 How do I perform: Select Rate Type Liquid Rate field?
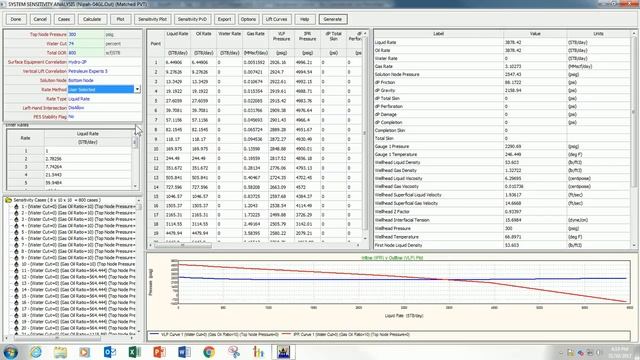point(104,99)
